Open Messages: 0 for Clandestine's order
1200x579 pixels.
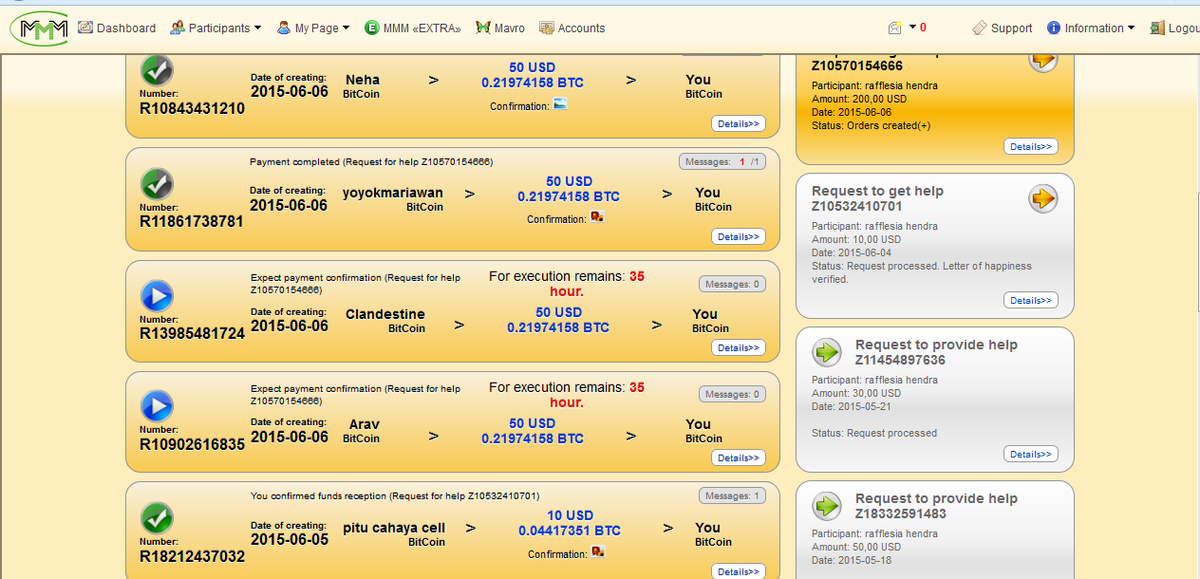732,284
